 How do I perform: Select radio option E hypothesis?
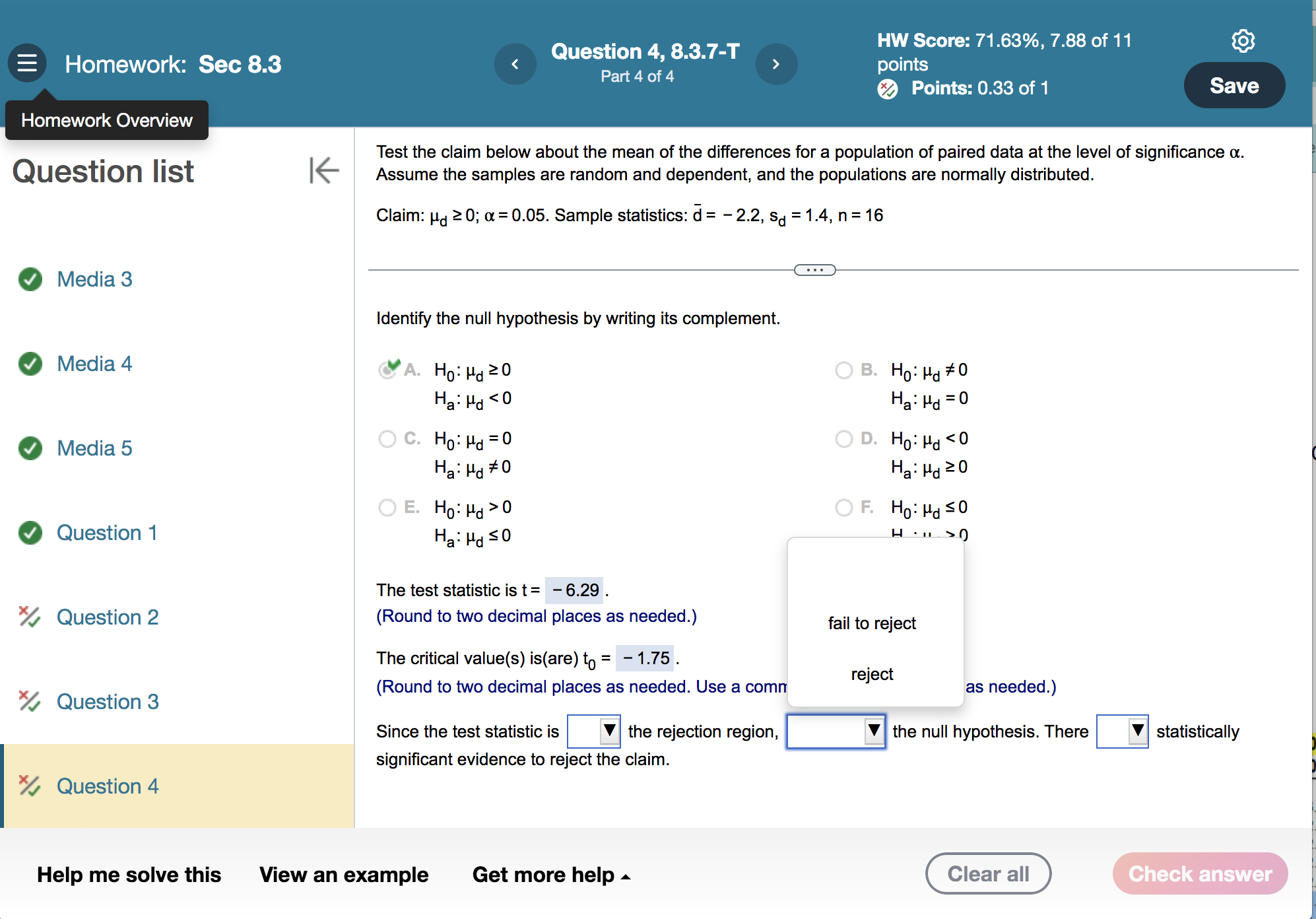387,508
